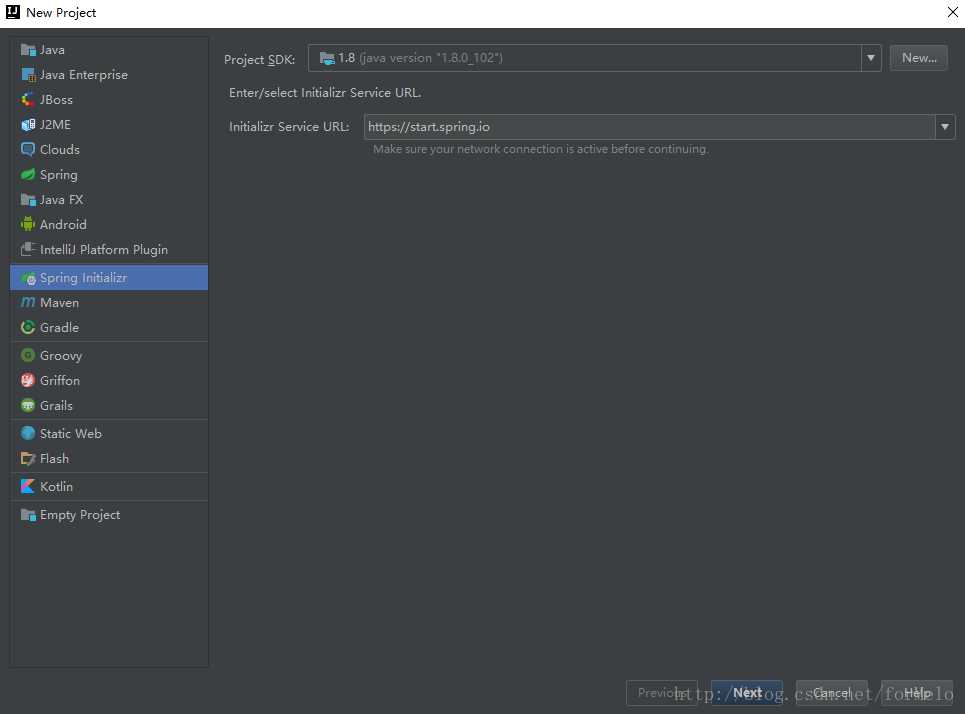Click the Spring Initializr icon
The height and width of the screenshot is (714, 965).
pyautogui.click(x=28, y=278)
